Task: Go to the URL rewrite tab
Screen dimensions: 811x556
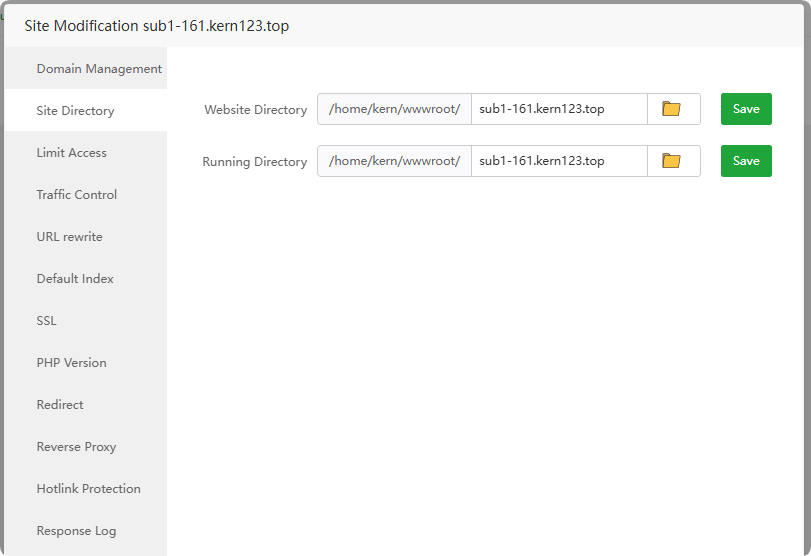Action: pyautogui.click(x=86, y=236)
